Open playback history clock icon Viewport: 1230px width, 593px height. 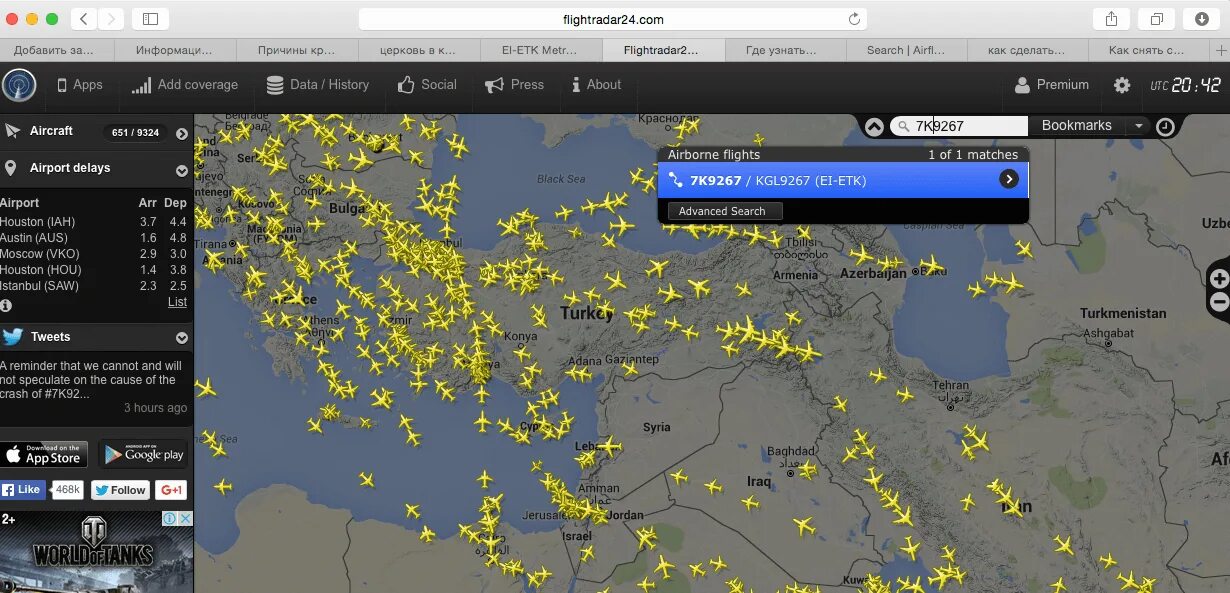1165,127
